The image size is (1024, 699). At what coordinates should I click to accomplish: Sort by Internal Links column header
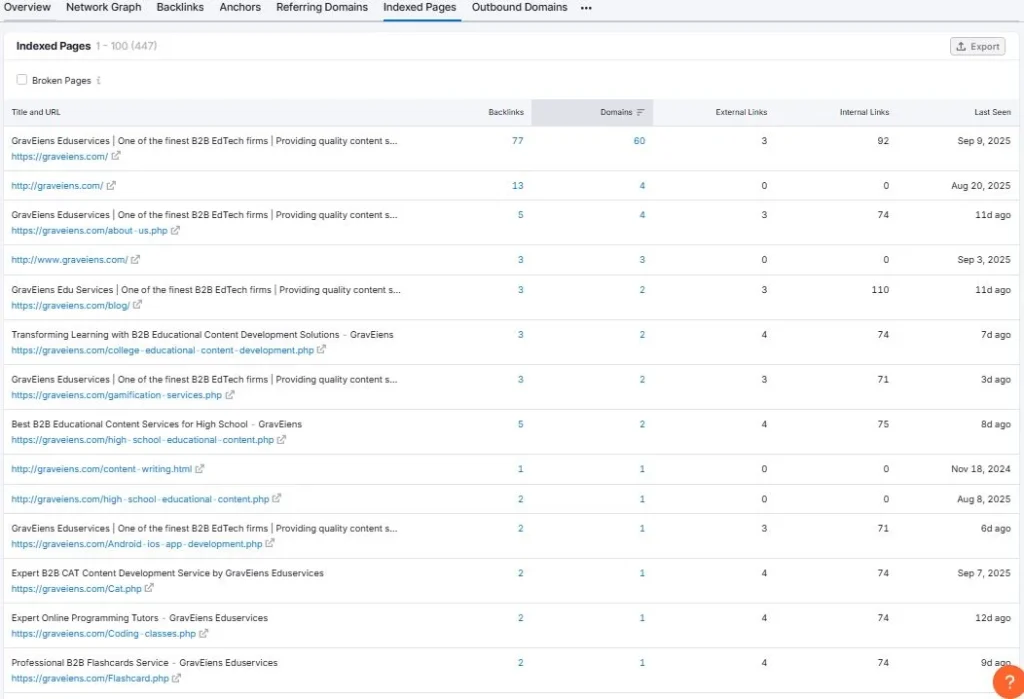pos(865,112)
